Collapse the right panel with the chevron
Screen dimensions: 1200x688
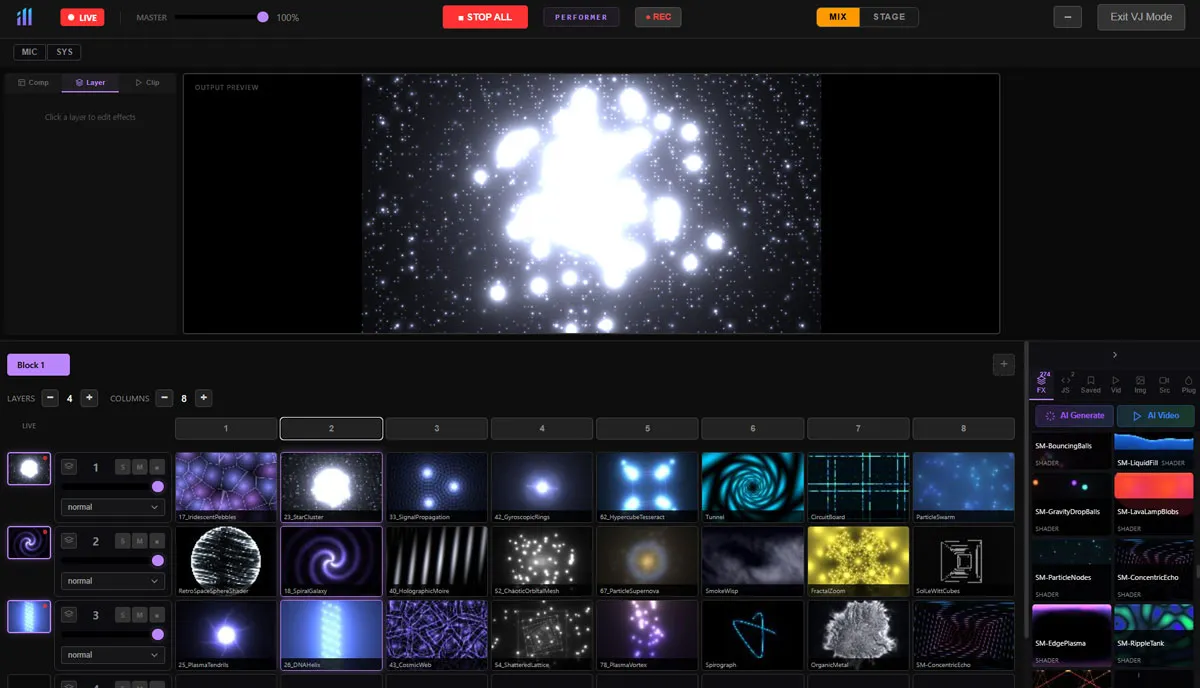pos(1114,353)
